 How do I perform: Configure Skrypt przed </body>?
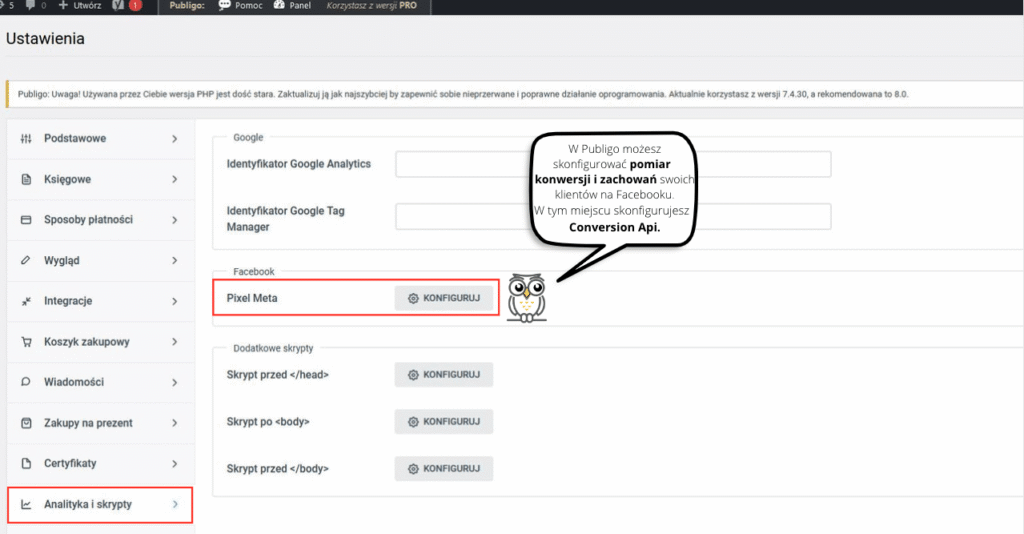[x=443, y=469]
